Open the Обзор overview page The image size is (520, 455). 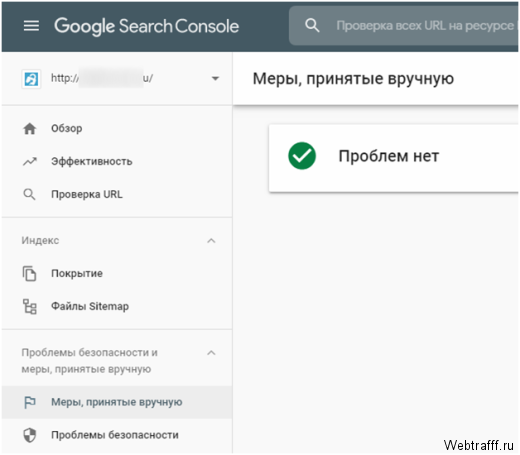67,128
